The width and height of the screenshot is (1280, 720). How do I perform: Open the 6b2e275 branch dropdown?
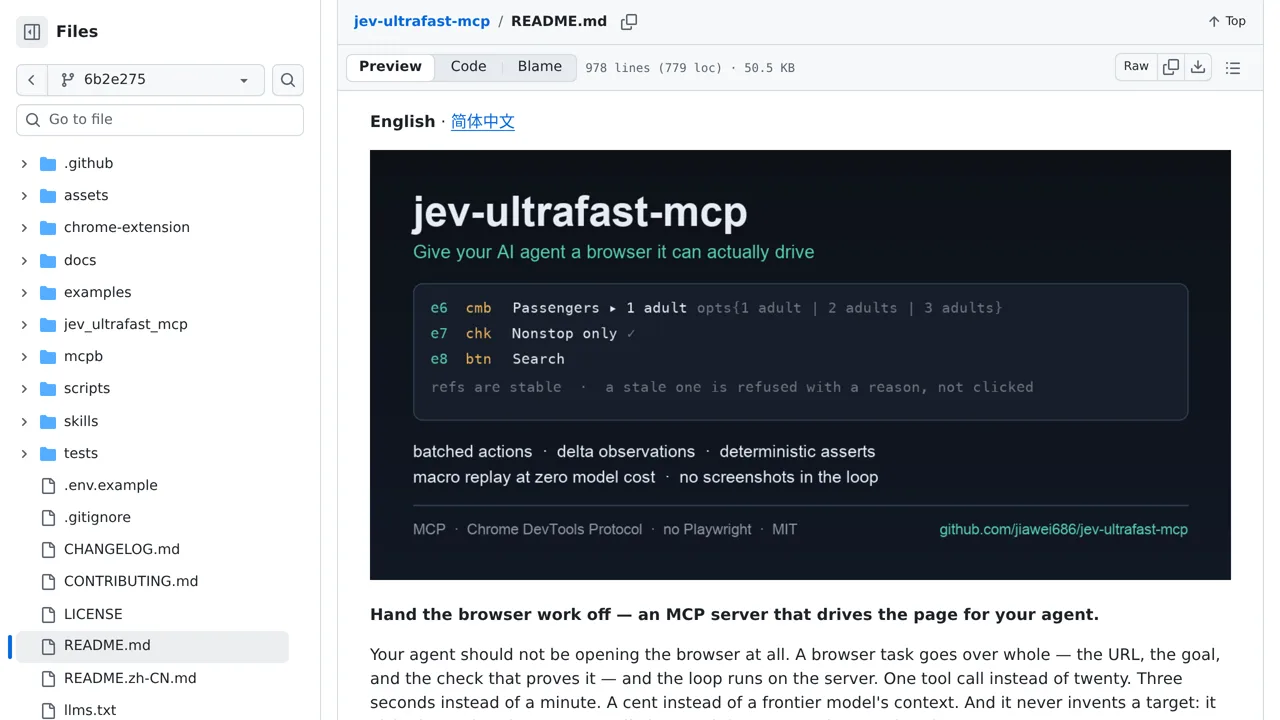[x=156, y=80]
